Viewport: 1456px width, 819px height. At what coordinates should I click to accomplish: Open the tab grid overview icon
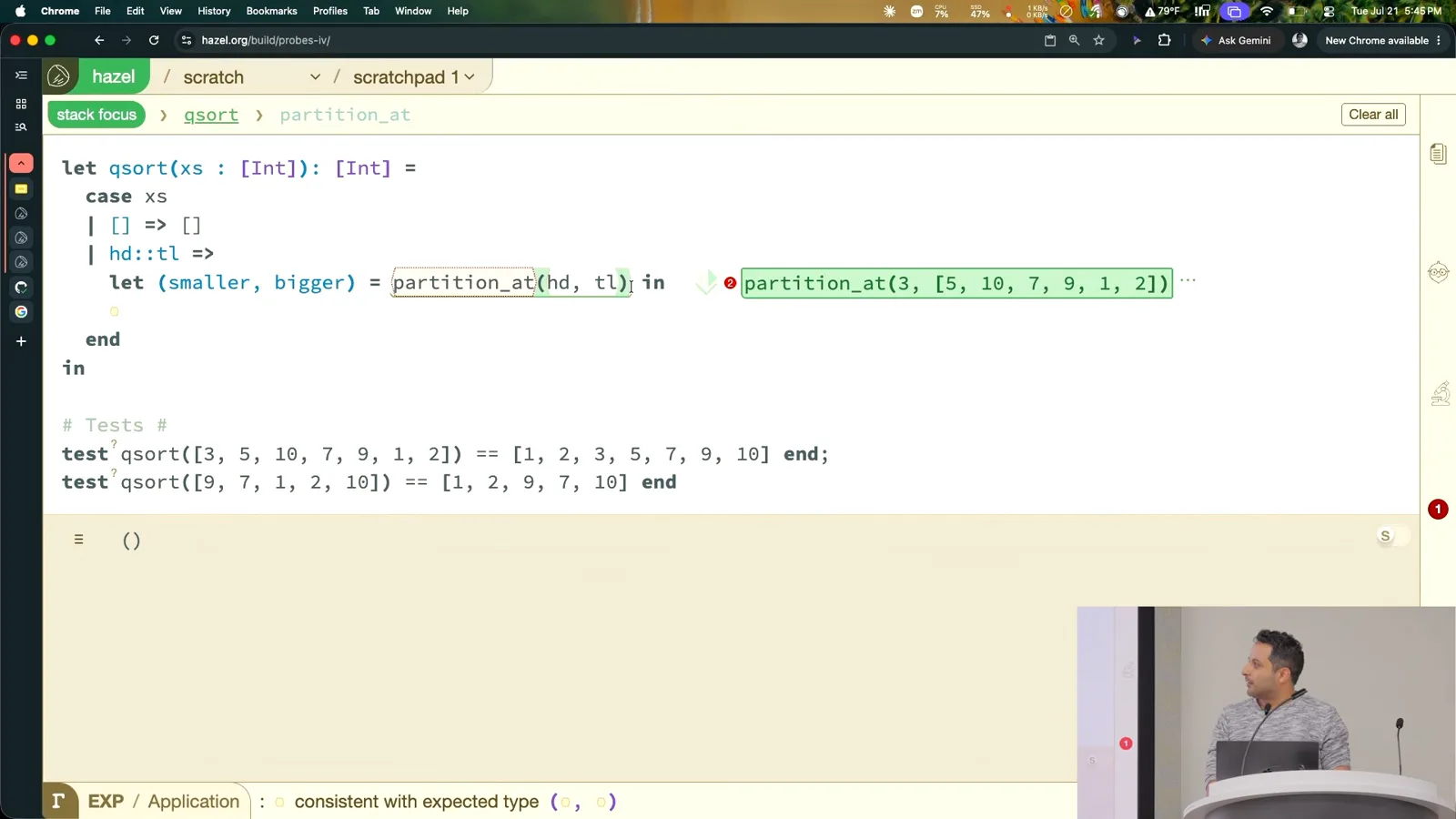coord(21,104)
